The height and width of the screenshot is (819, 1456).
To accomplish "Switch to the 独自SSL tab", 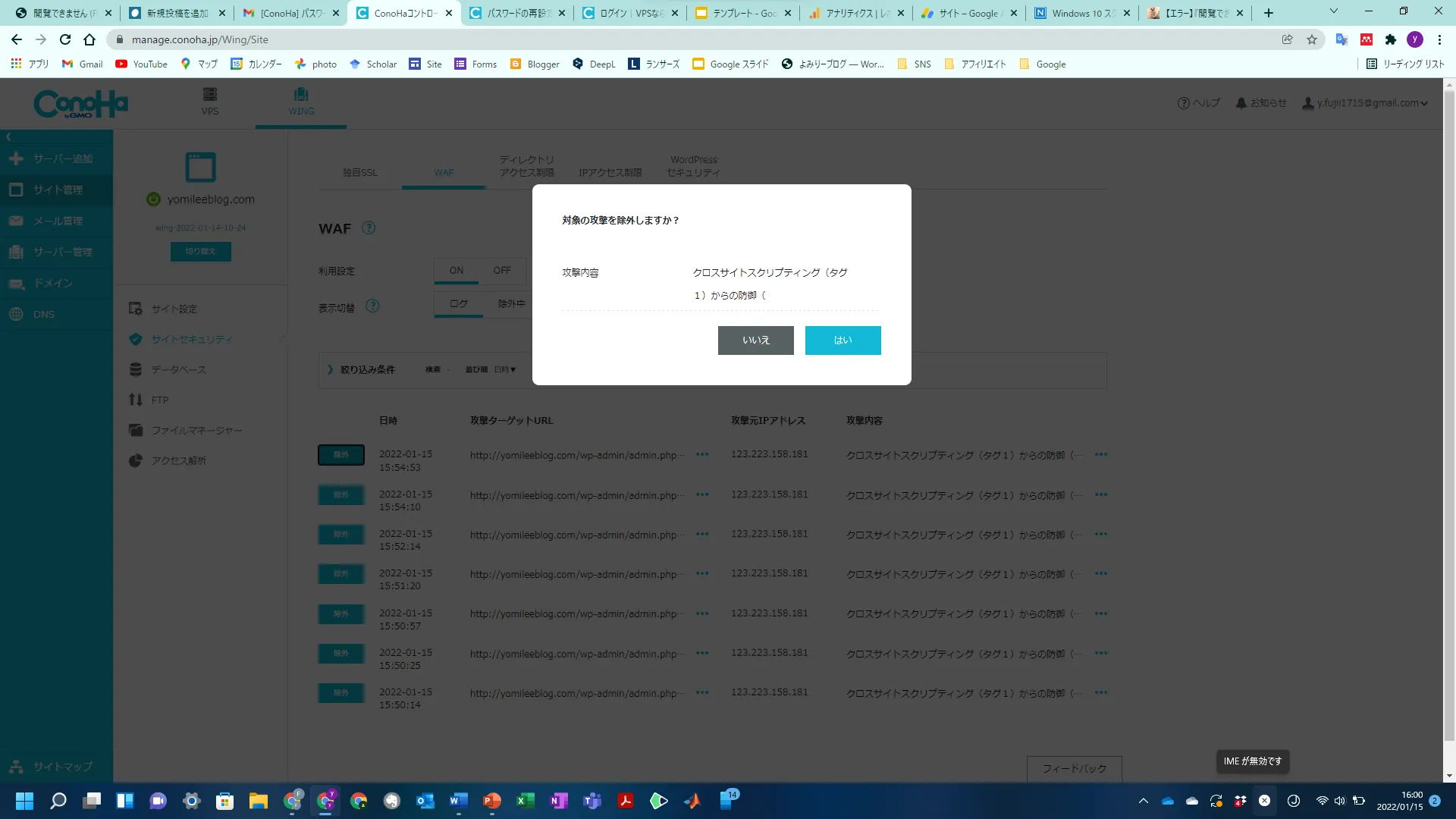I will coord(359,173).
